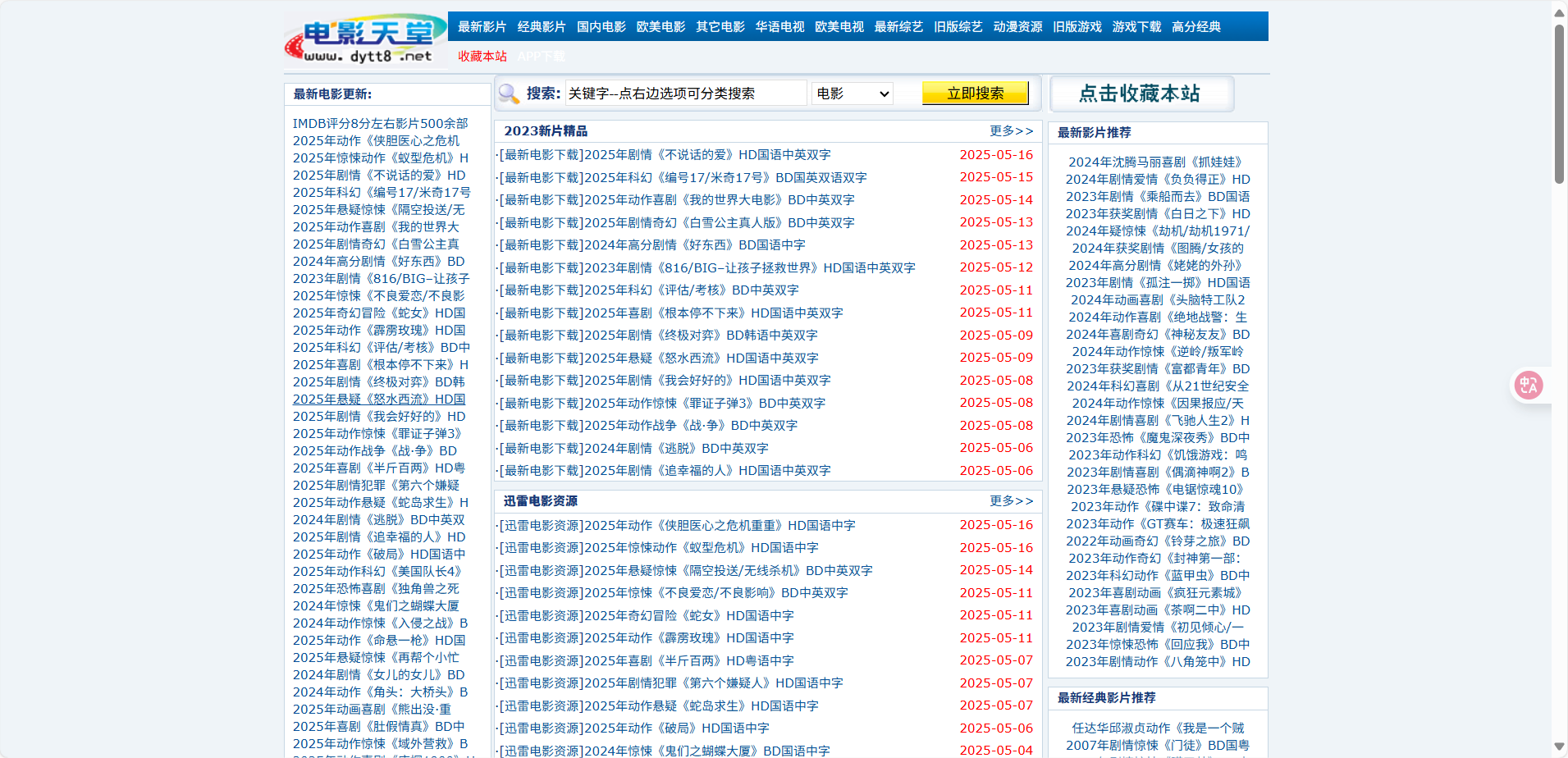
Task: Open the 欧美电视 nav menu
Action: [839, 27]
